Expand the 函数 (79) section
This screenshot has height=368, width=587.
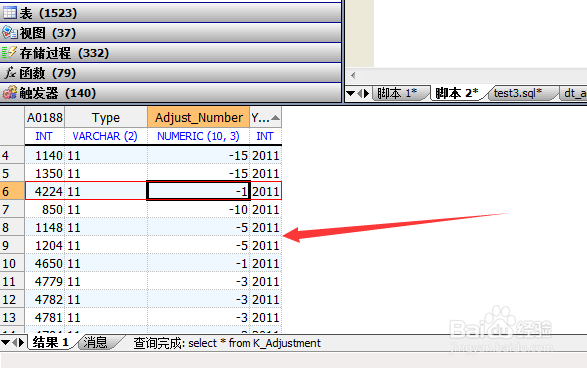pos(171,73)
